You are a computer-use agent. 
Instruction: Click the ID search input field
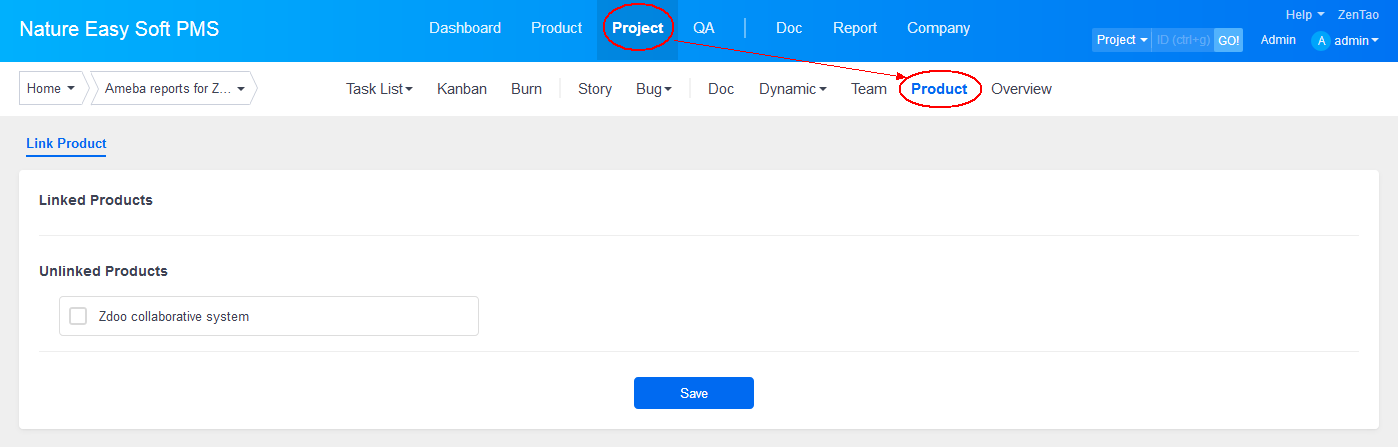coord(1183,40)
